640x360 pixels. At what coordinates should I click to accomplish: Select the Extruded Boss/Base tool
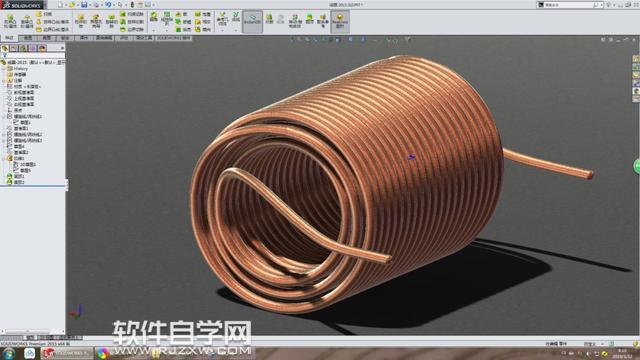click(10, 21)
